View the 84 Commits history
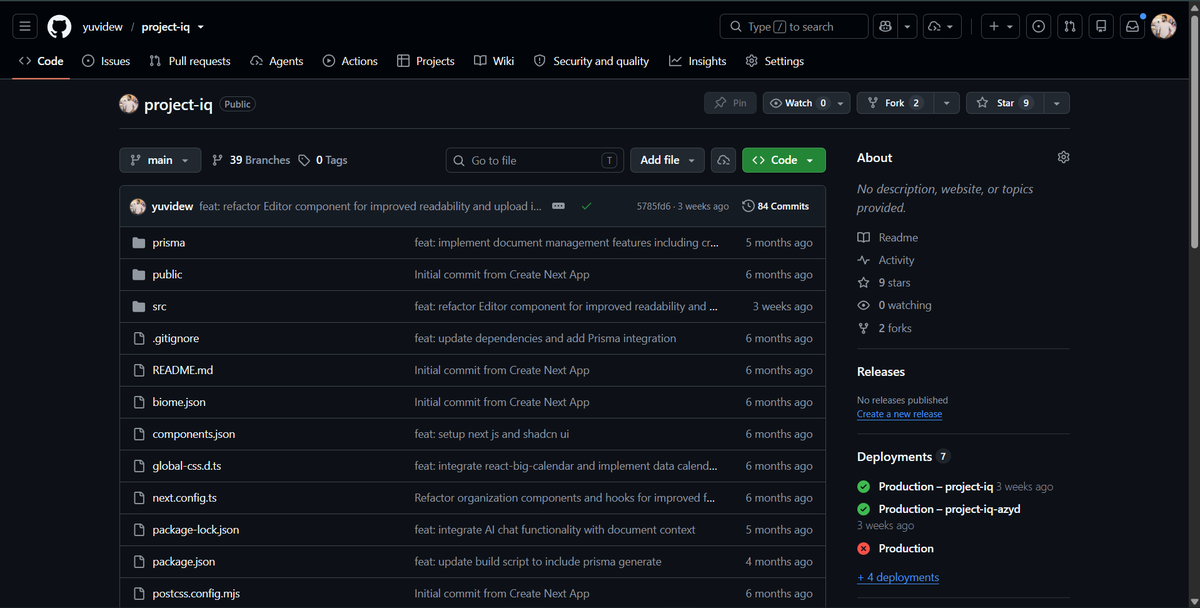 (776, 206)
